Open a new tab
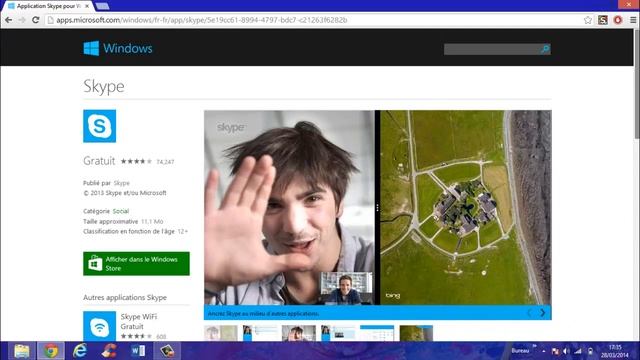 point(102,6)
